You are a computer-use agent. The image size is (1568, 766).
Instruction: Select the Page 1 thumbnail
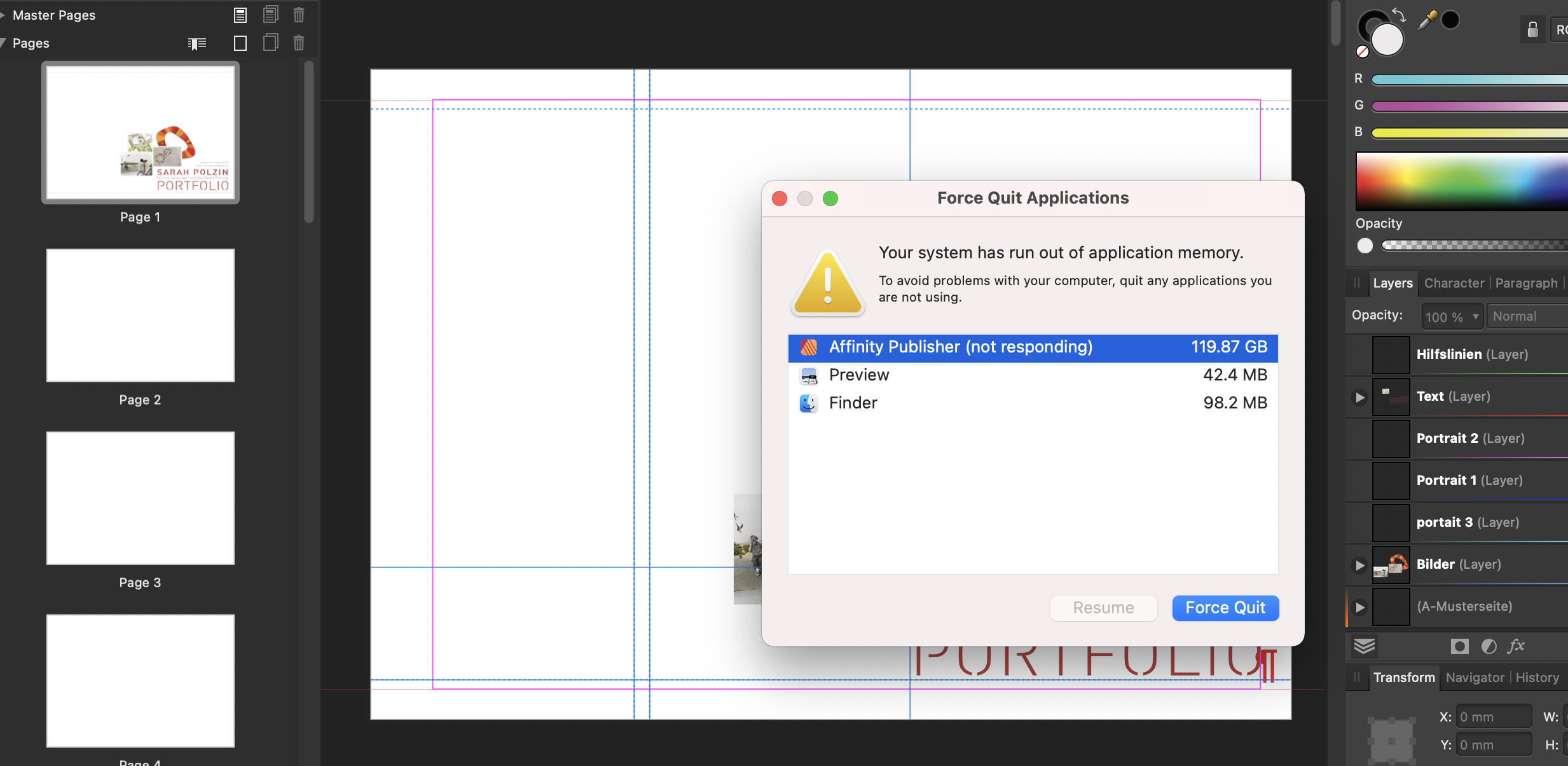point(141,133)
